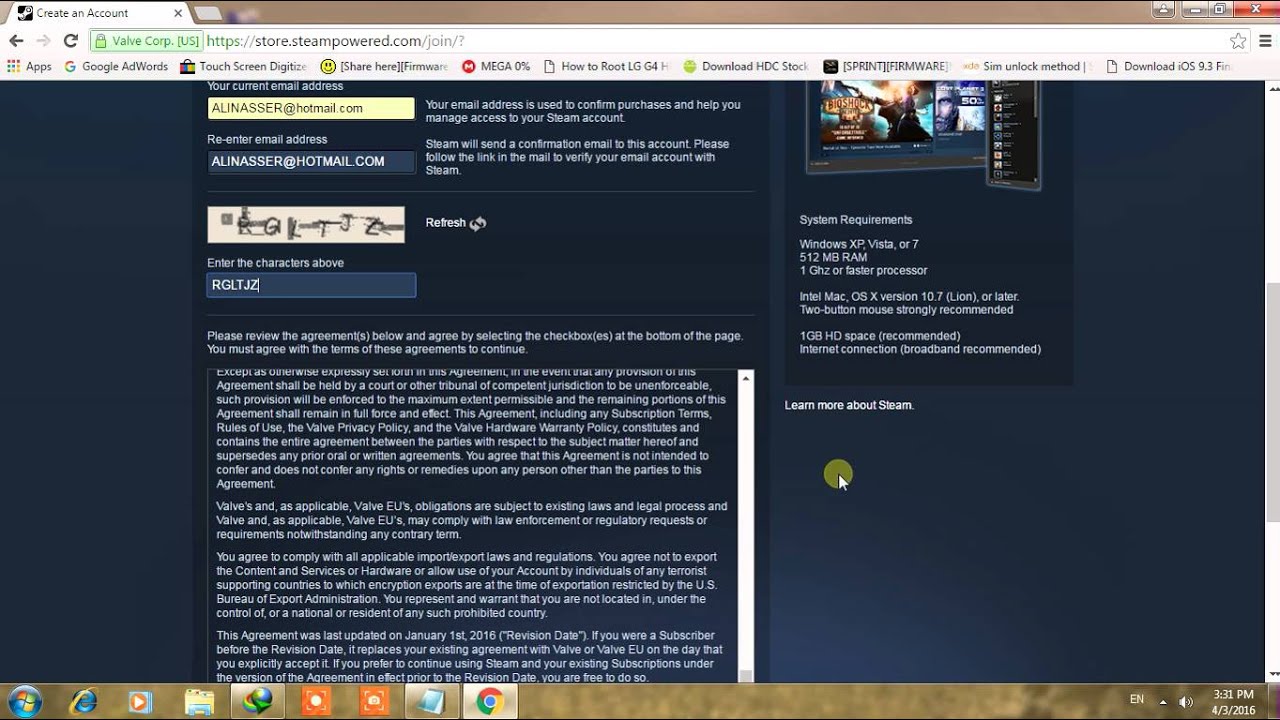Open a new browser tab
This screenshot has height=720, width=1280.
coord(207,13)
